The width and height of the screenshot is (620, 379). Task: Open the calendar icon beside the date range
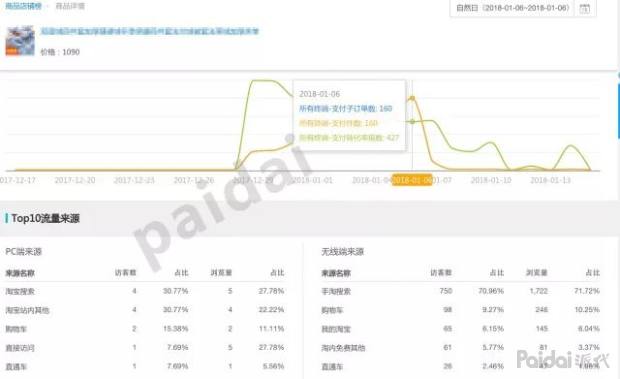pos(584,8)
